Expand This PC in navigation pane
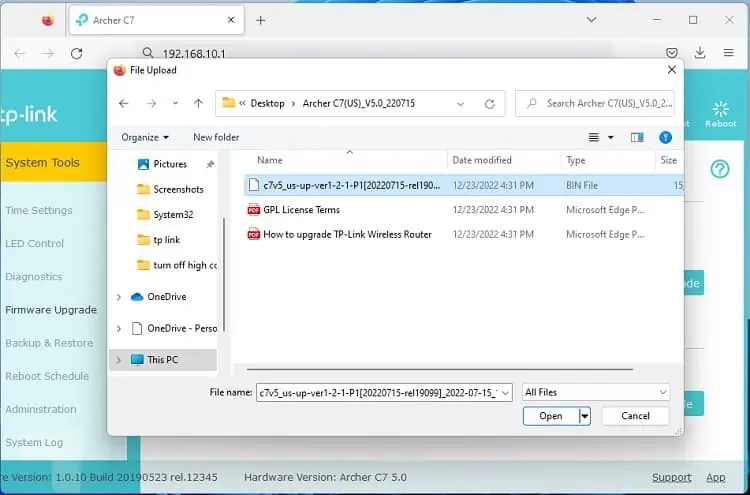 point(119,360)
